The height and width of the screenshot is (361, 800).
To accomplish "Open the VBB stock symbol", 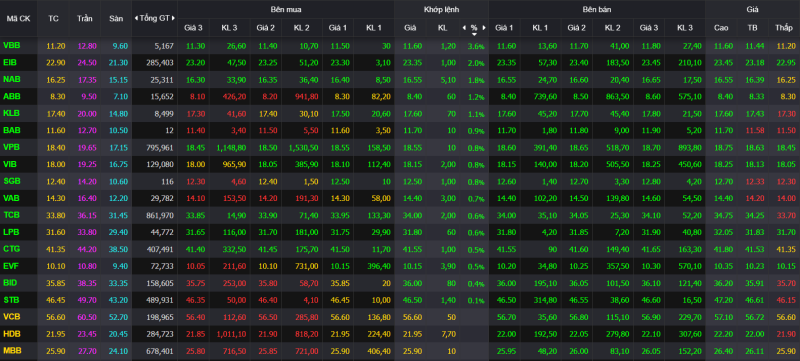I will [11, 46].
